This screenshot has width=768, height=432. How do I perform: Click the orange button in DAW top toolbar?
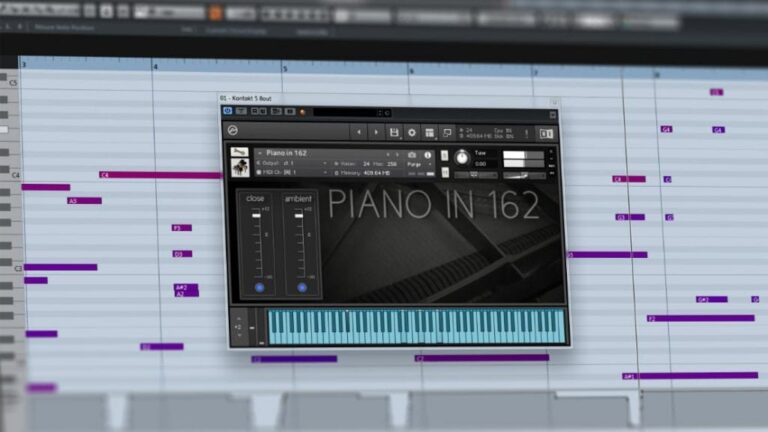215,12
